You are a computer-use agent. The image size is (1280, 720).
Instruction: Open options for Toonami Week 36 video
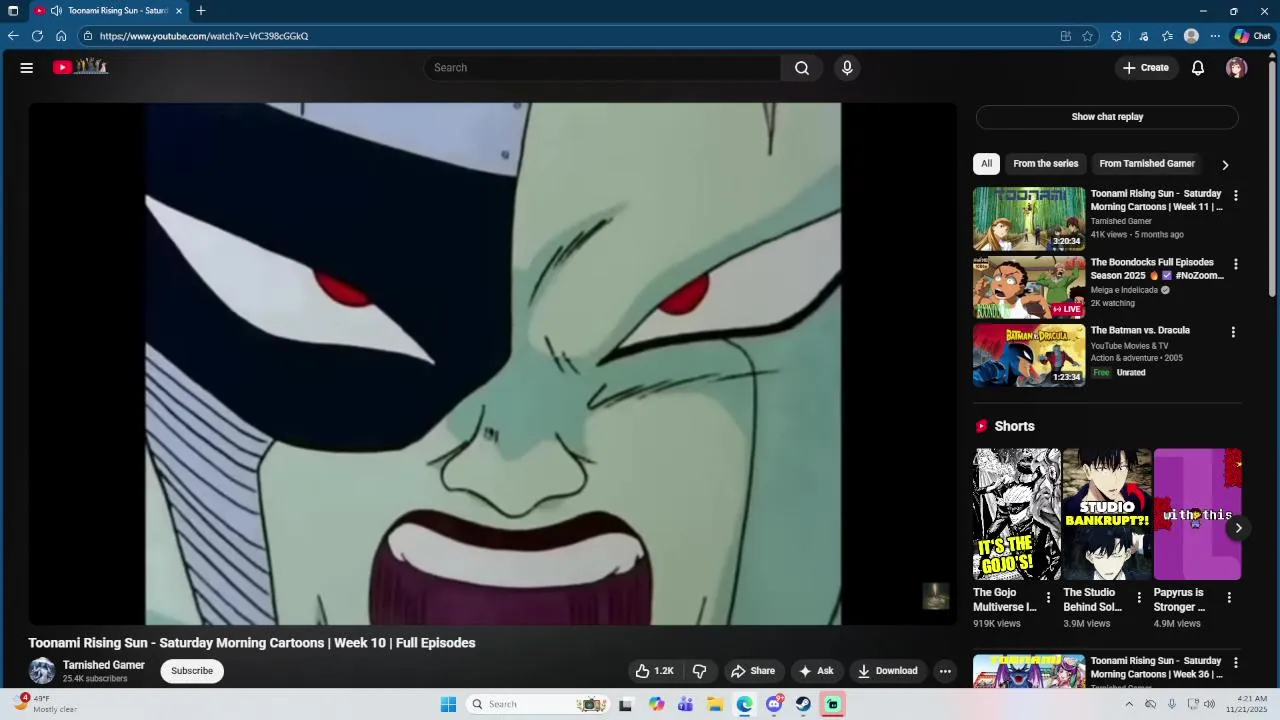[x=1236, y=663]
